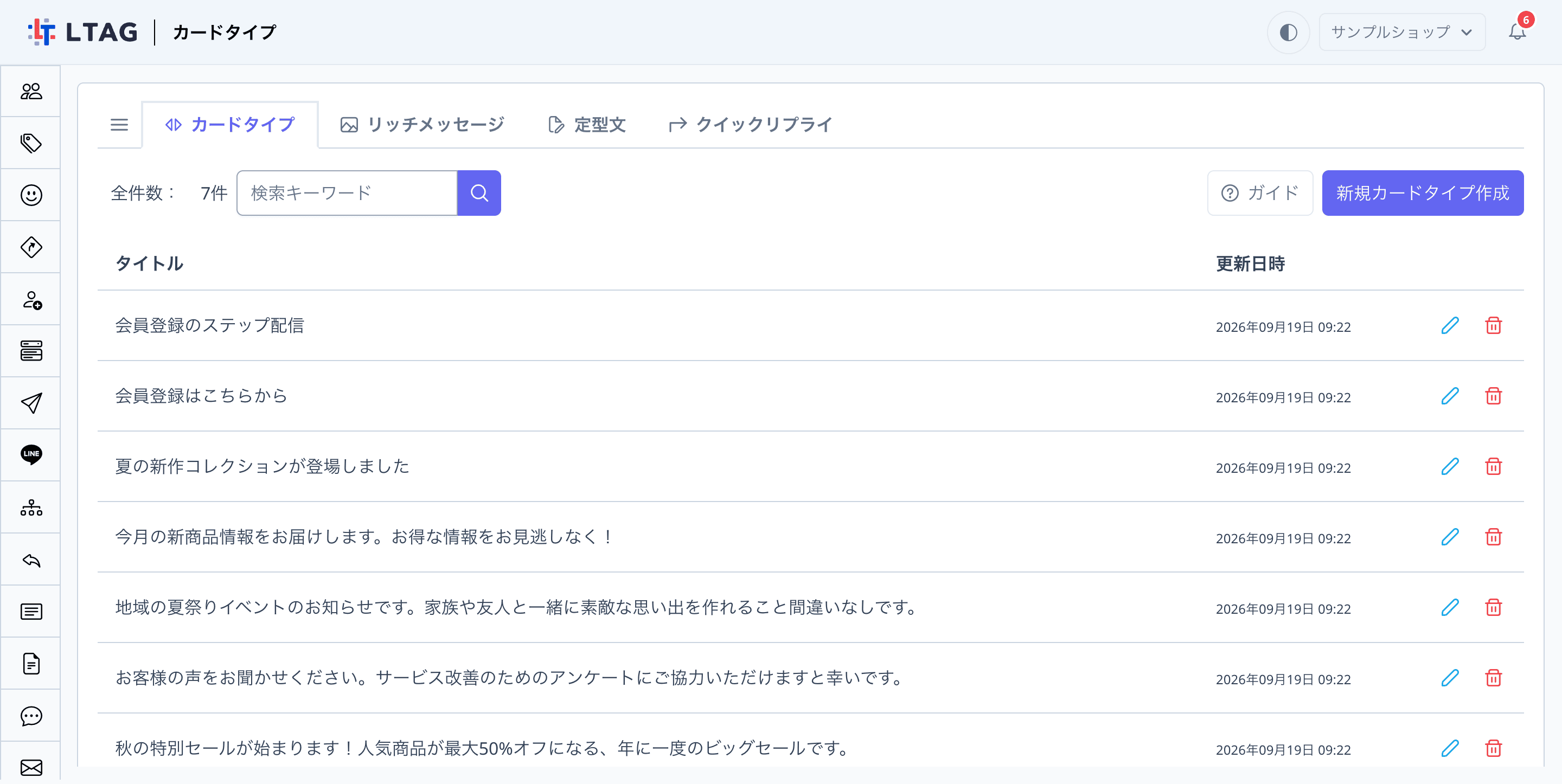1562x784 pixels.
Task: Switch to the リッチメッセージ tab
Action: pyautogui.click(x=422, y=125)
